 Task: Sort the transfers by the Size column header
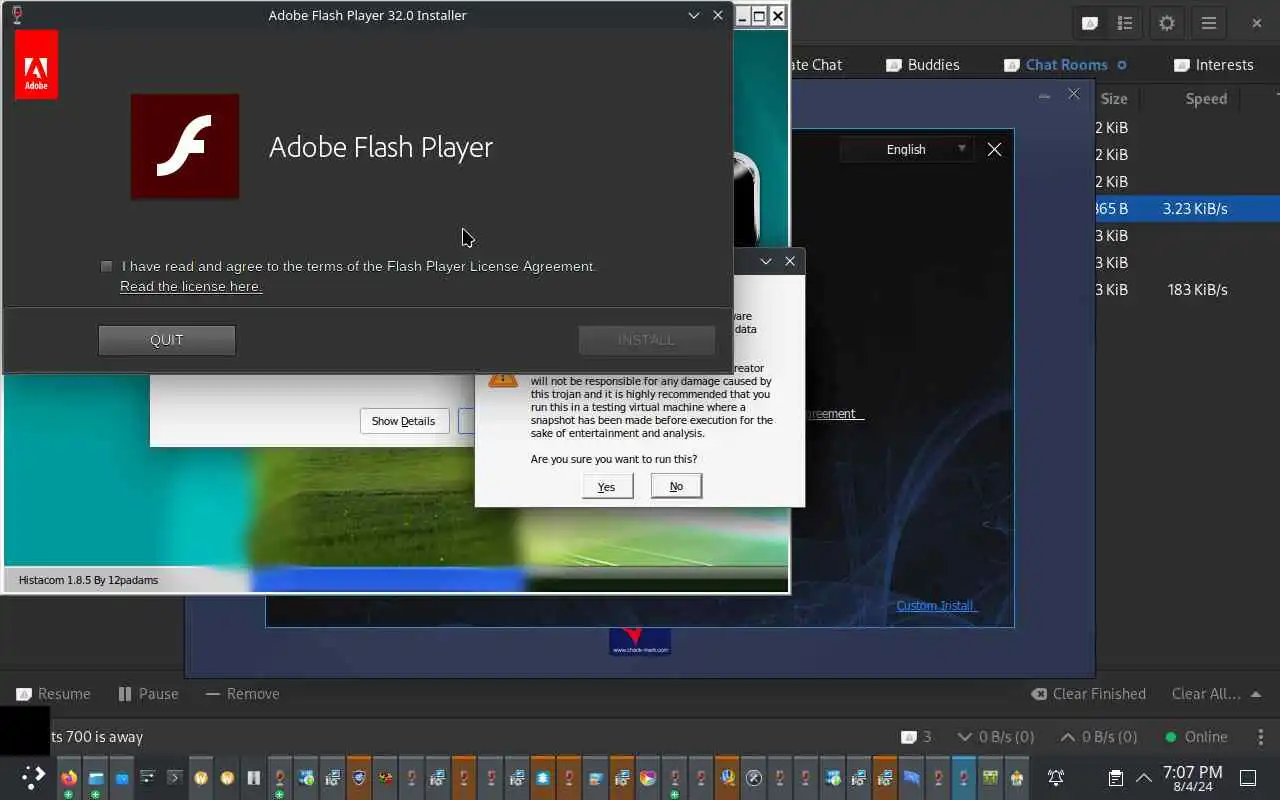1114,98
